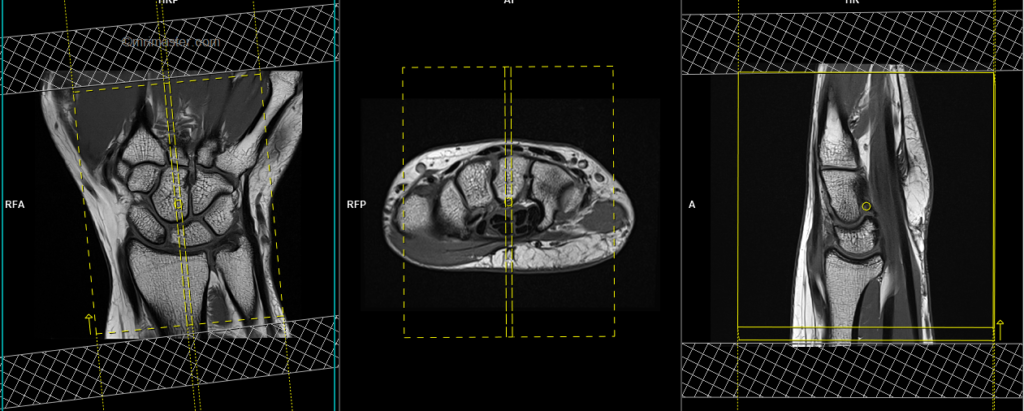Image resolution: width=1024 pixels, height=411 pixels.
Task: Select upper hatched saturation band in coronal view
Action: point(168,49)
